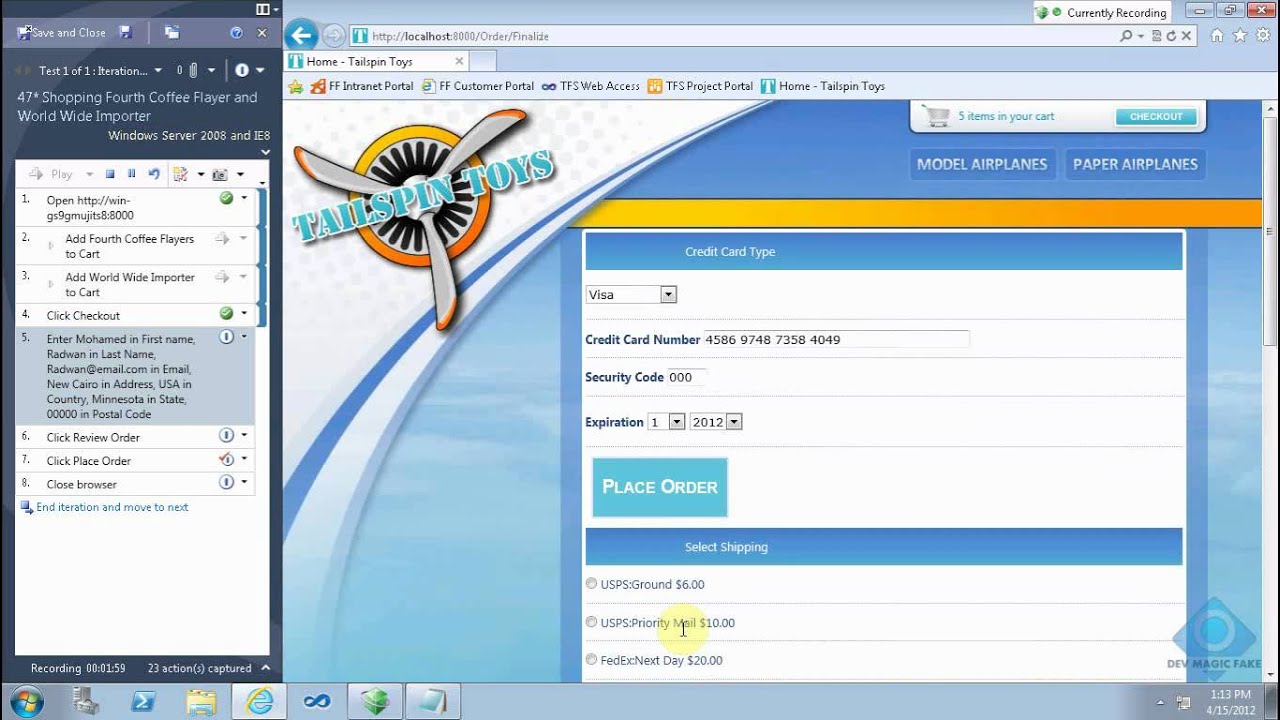The image size is (1280, 720).
Task: Click End iteration and move to next link
Action: [112, 507]
